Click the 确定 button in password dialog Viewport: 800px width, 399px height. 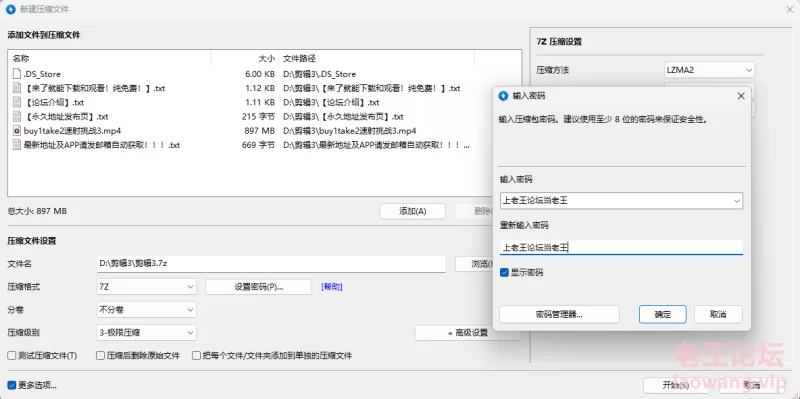(x=663, y=314)
